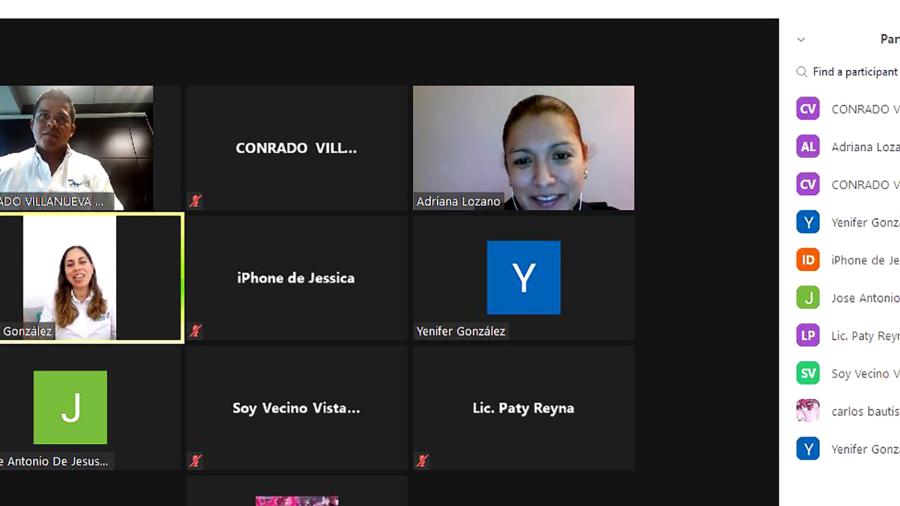Click the muted mic icon on CONRADO VILL... tile
The width and height of the screenshot is (900, 506).
click(196, 201)
